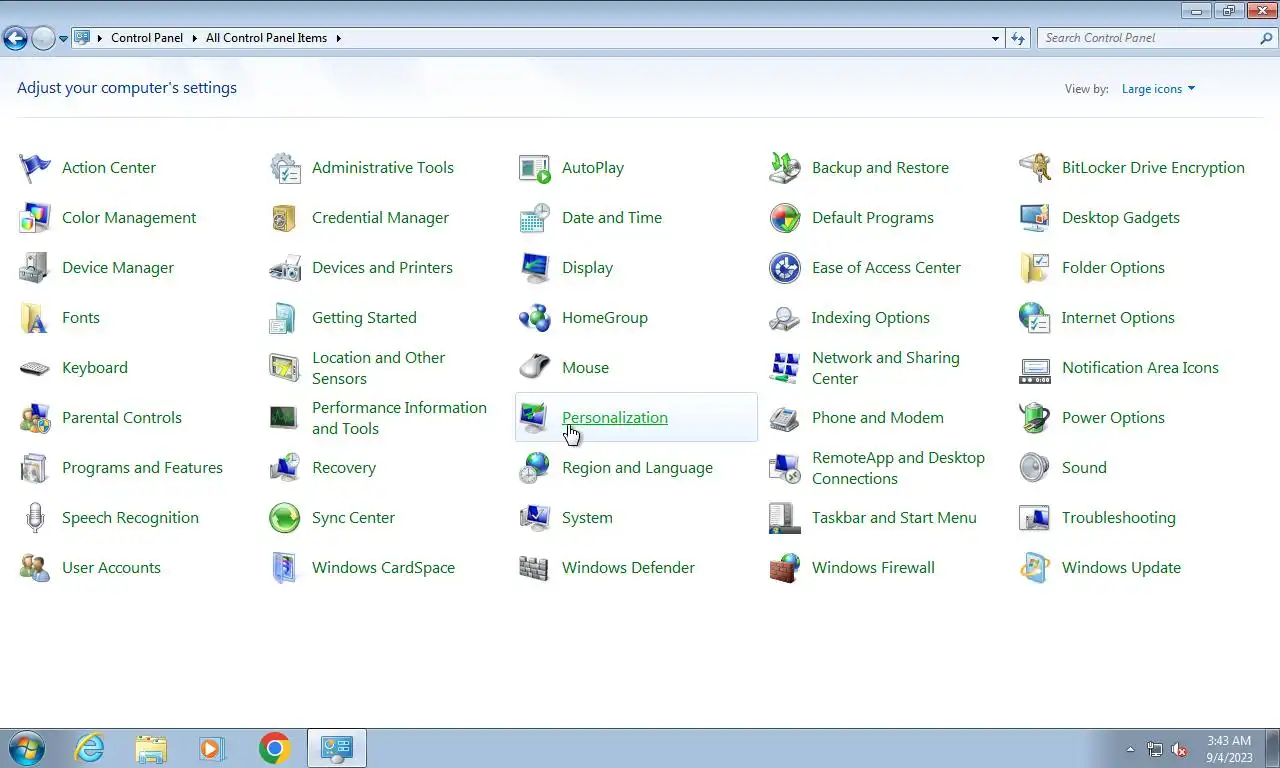Click the Default Programs icon

point(785,218)
